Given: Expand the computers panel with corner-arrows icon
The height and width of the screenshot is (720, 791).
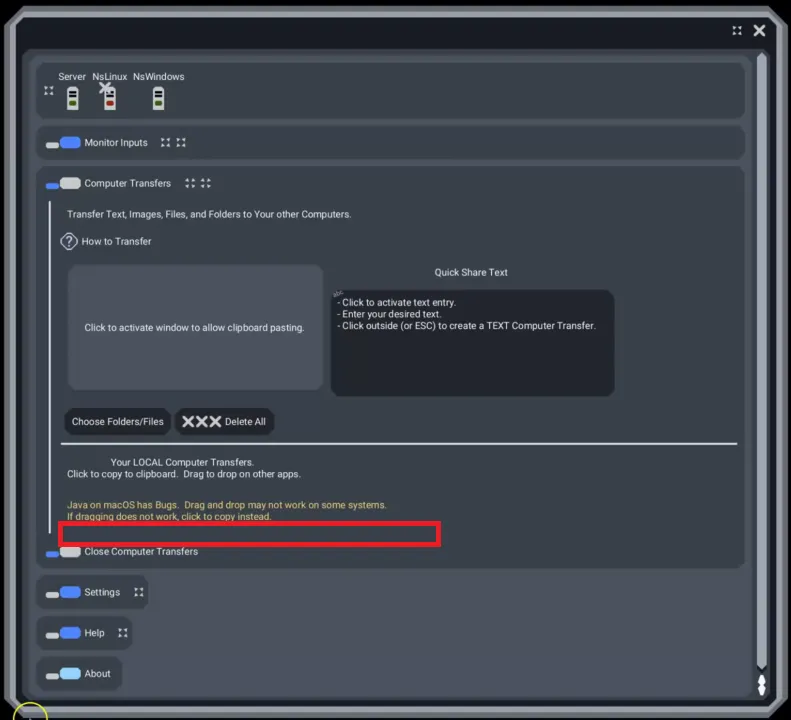Looking at the screenshot, I should [x=48, y=90].
